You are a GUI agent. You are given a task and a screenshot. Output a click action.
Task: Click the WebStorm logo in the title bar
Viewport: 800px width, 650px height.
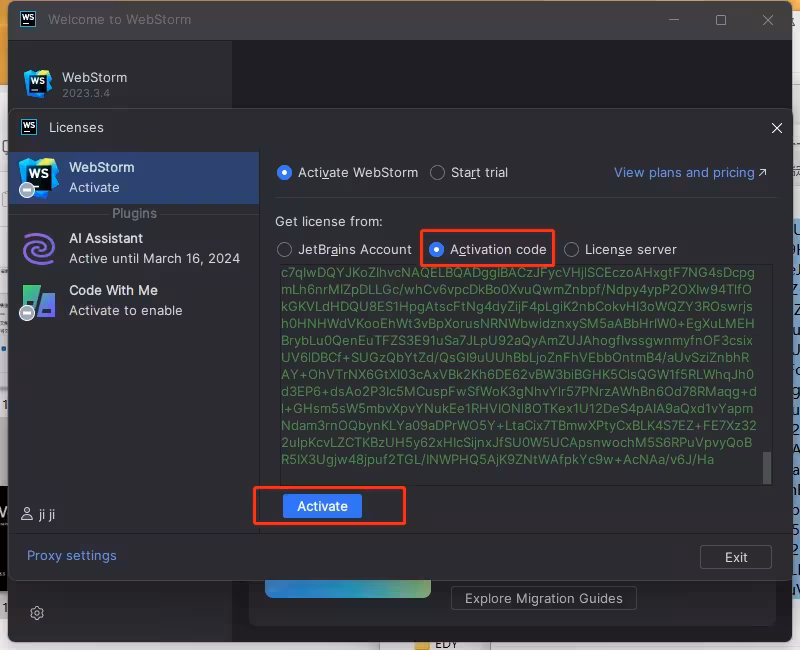pos(28,19)
